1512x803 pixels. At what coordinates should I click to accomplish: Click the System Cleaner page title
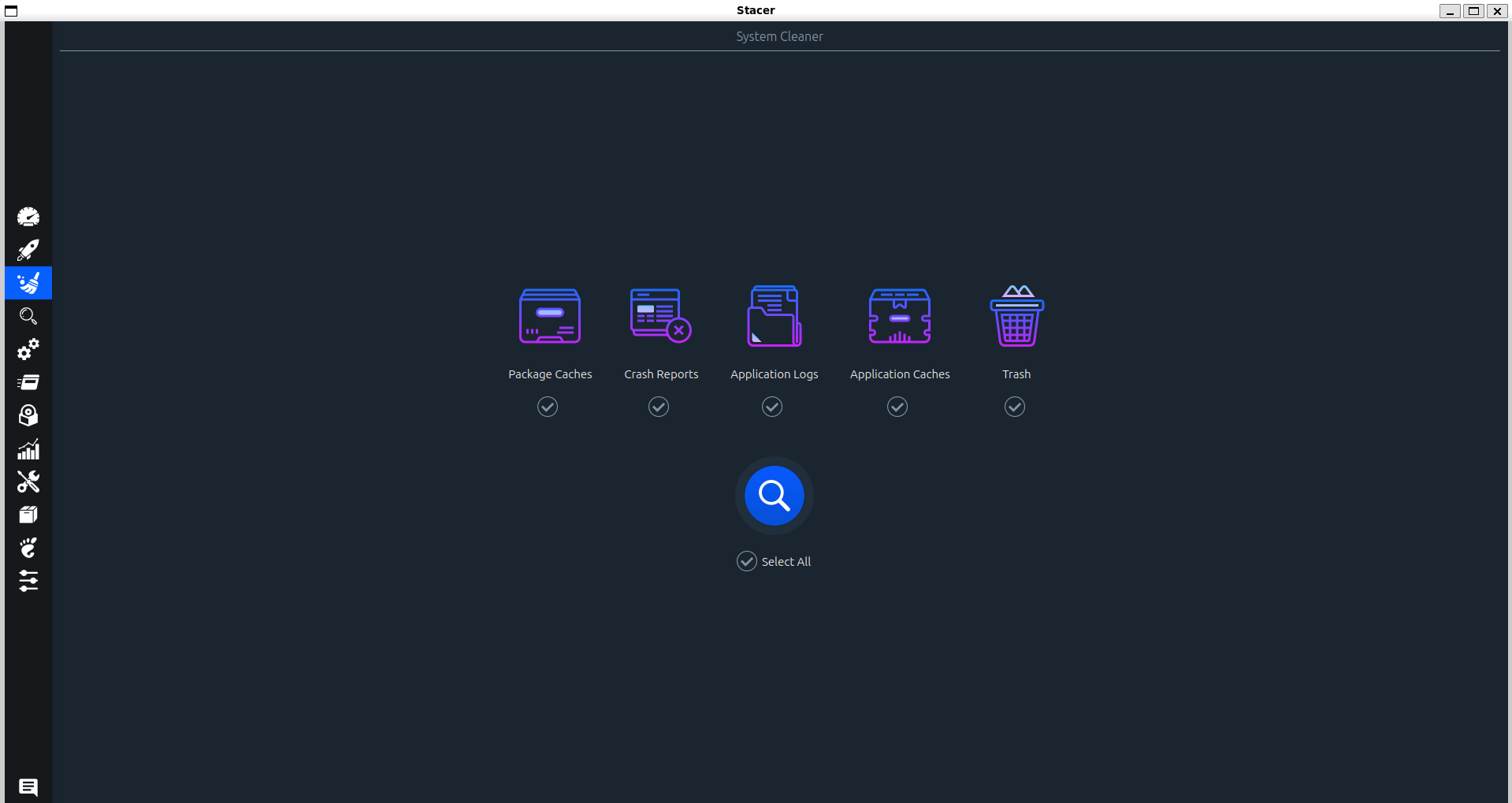coord(779,36)
